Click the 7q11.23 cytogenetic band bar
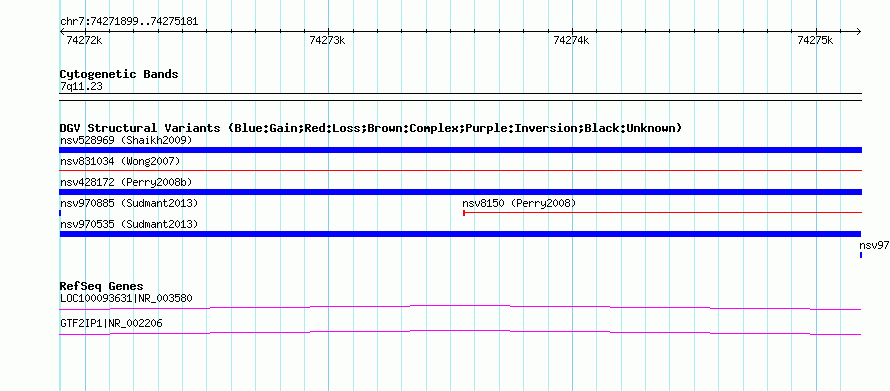 461,96
